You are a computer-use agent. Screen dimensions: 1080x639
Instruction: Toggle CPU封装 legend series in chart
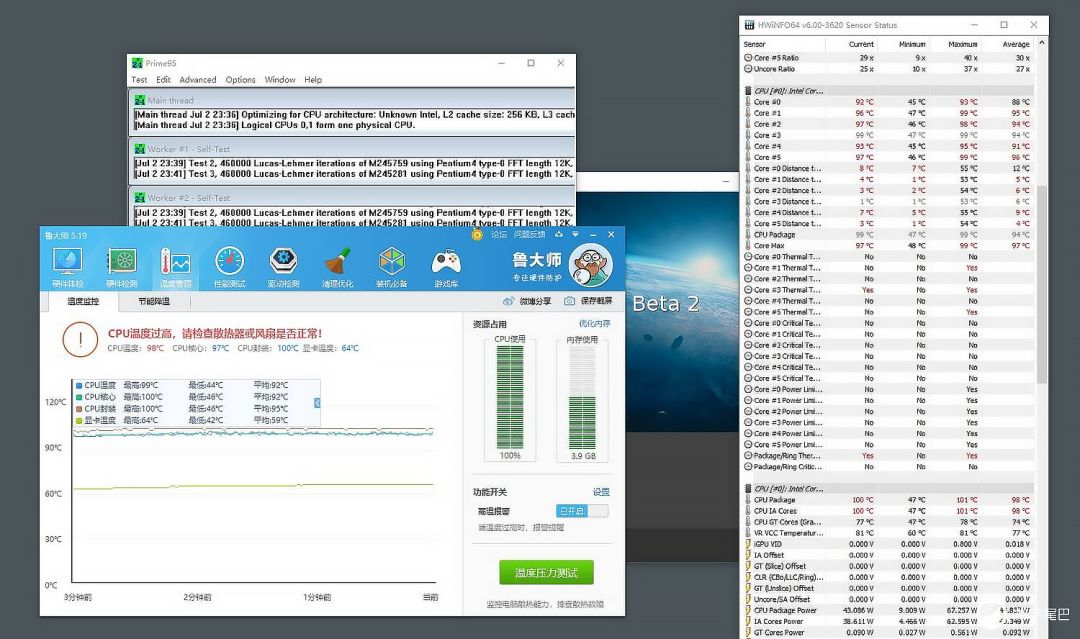tap(79, 409)
